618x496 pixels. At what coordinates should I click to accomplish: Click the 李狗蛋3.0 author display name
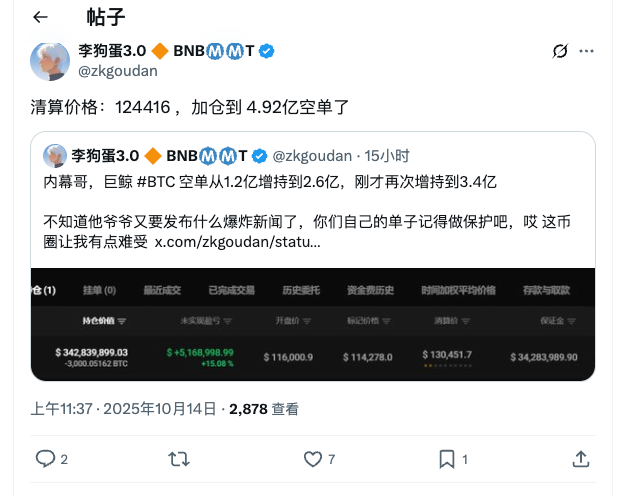pyautogui.click(x=112, y=51)
